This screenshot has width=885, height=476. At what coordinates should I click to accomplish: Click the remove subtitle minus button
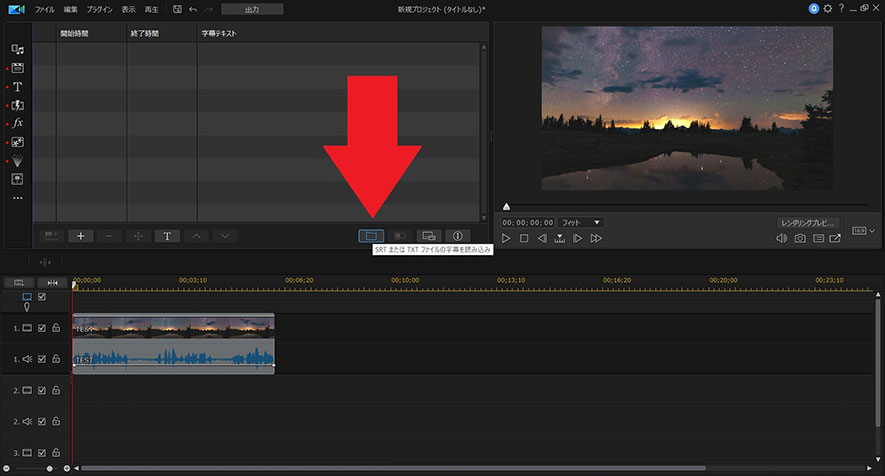click(x=109, y=236)
